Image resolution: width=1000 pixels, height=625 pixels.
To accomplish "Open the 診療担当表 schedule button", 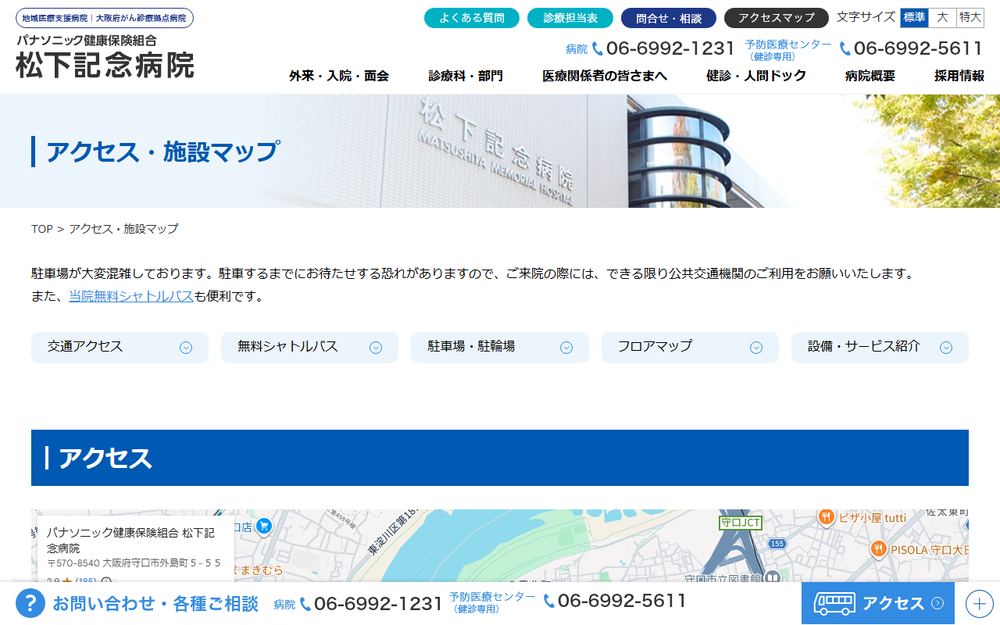I will pyautogui.click(x=570, y=18).
